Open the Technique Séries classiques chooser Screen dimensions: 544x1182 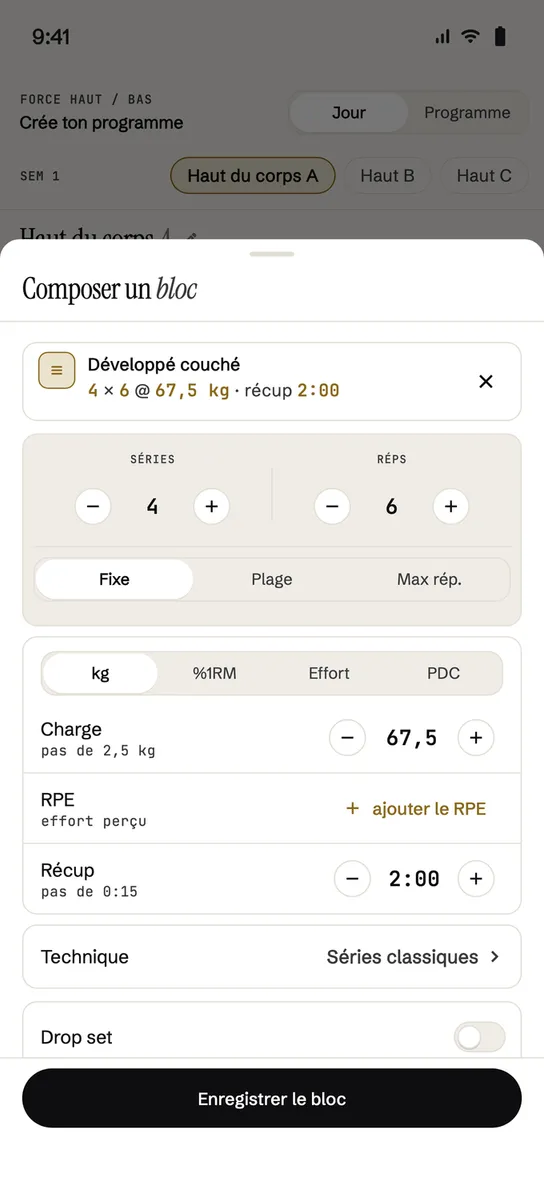point(272,957)
